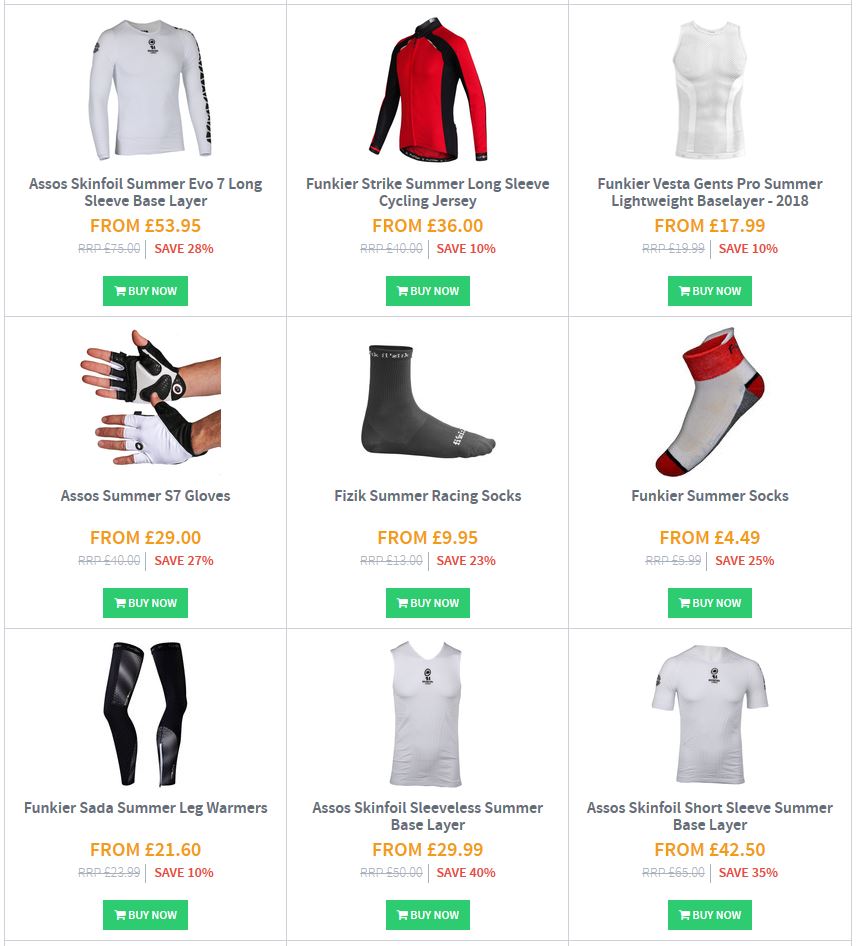The width and height of the screenshot is (857, 946).
Task: Click Buy Now for Fizik Summer Racing Socks
Action: pyautogui.click(x=427, y=603)
